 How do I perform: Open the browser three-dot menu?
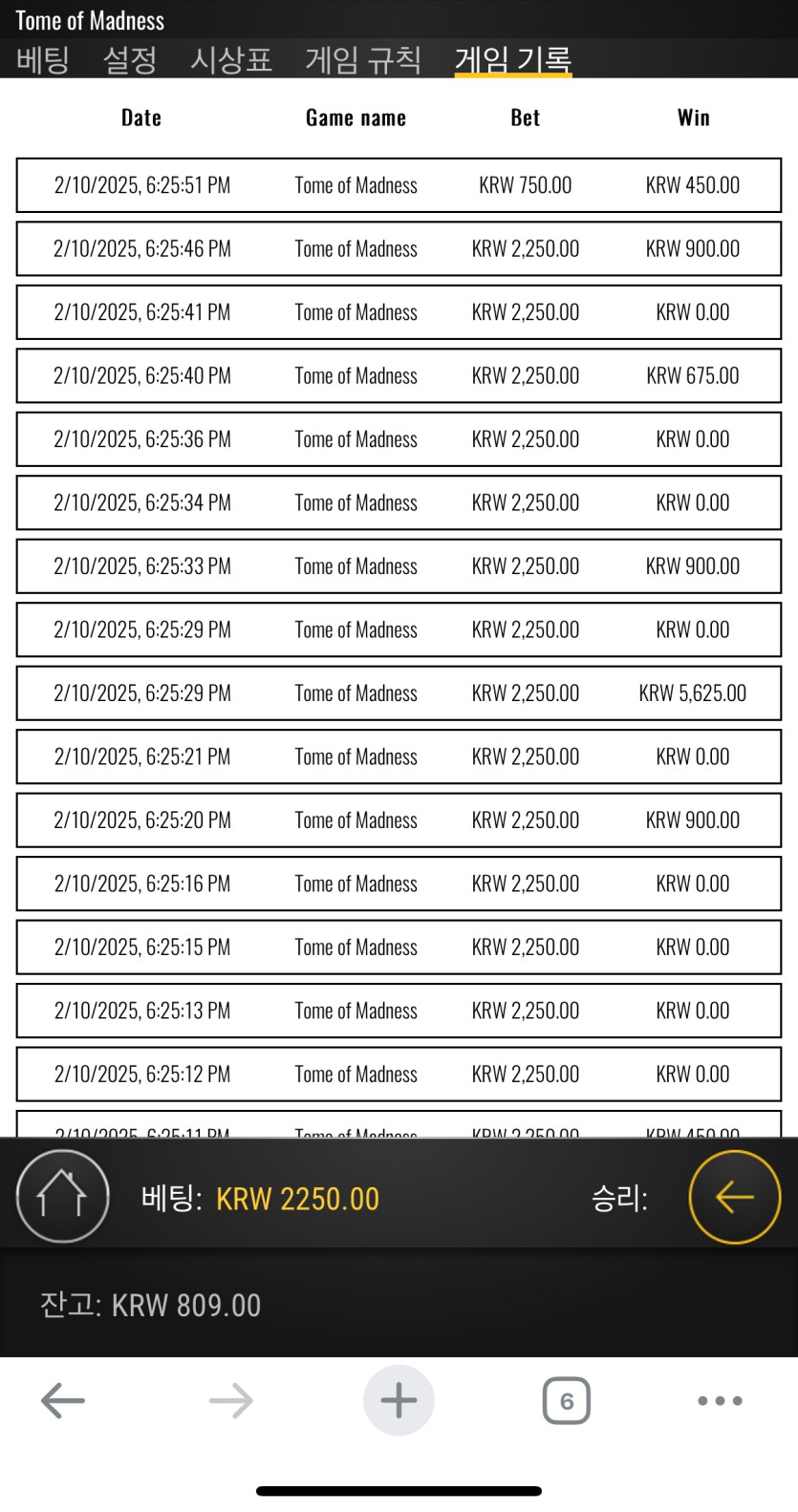tap(720, 1401)
